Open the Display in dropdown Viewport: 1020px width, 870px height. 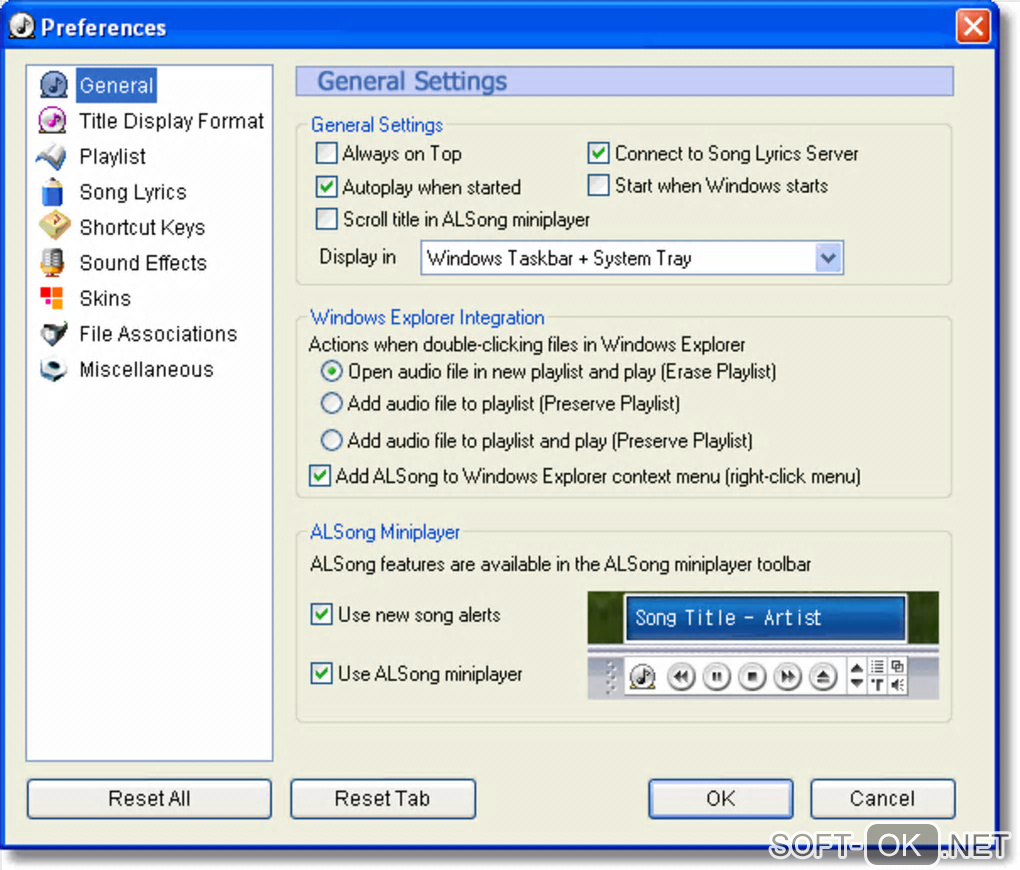coord(632,258)
